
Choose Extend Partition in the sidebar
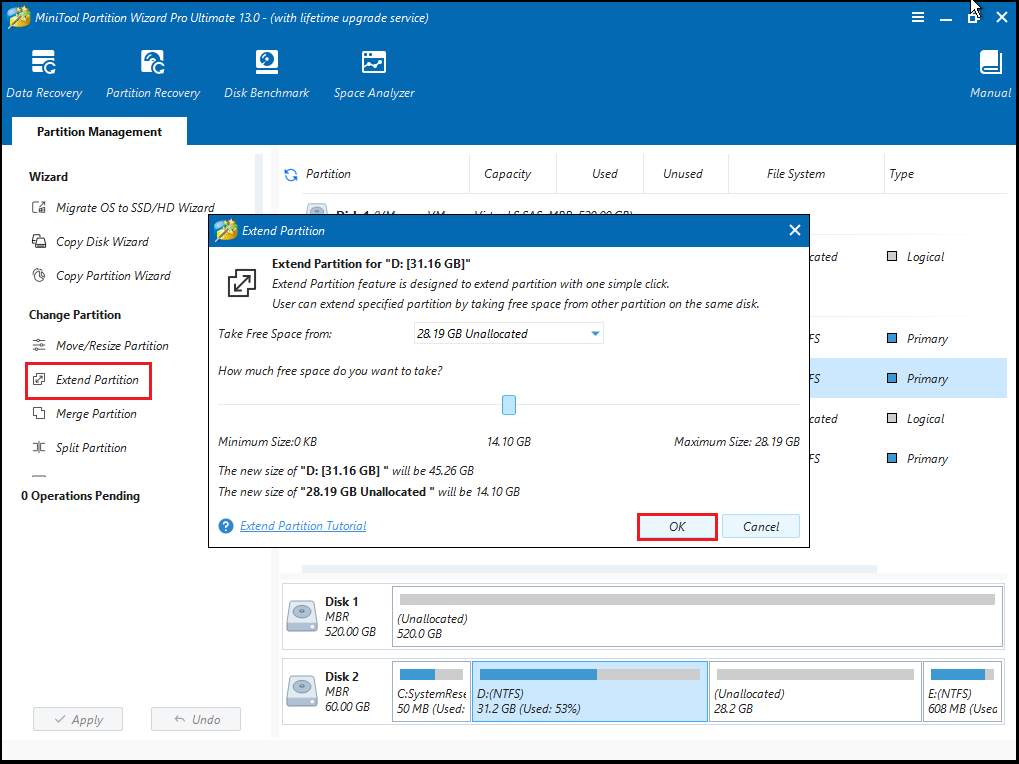[x=97, y=380]
